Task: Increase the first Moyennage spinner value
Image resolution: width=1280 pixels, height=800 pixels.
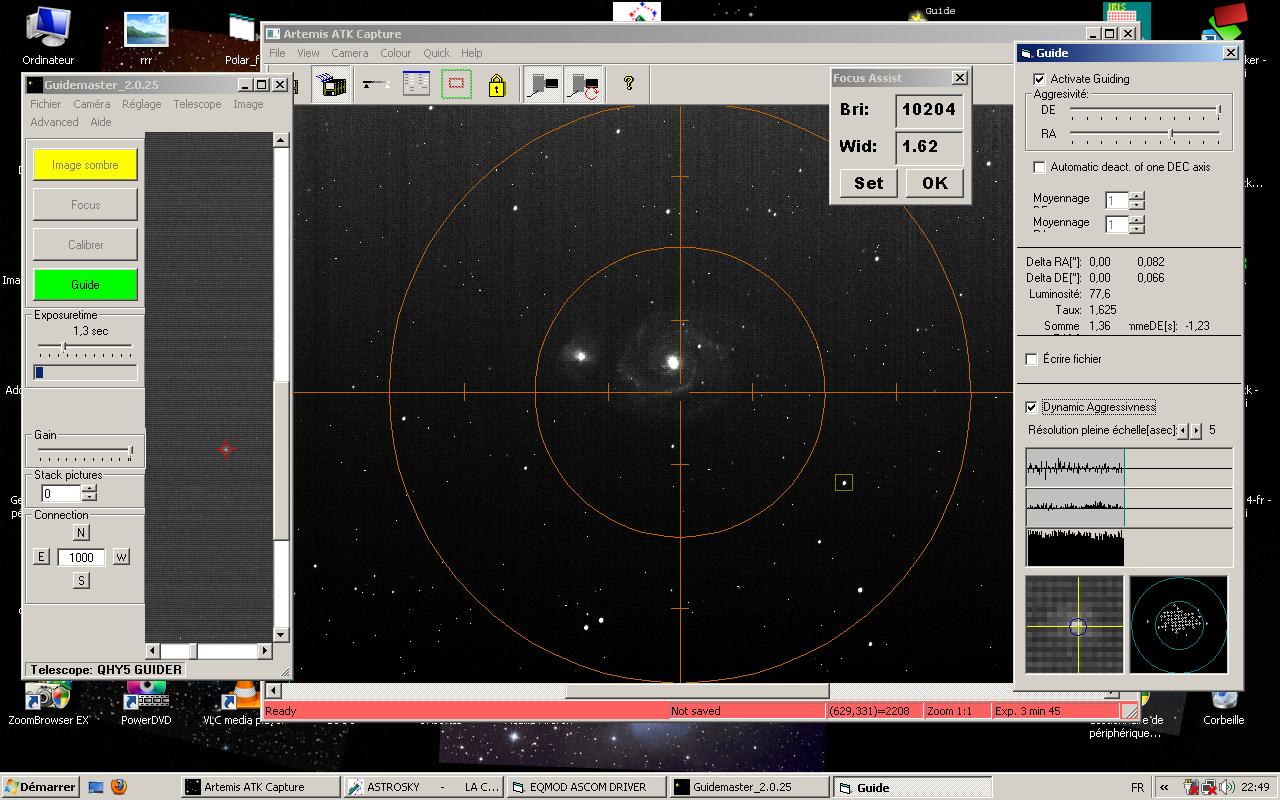Action: (1136, 197)
